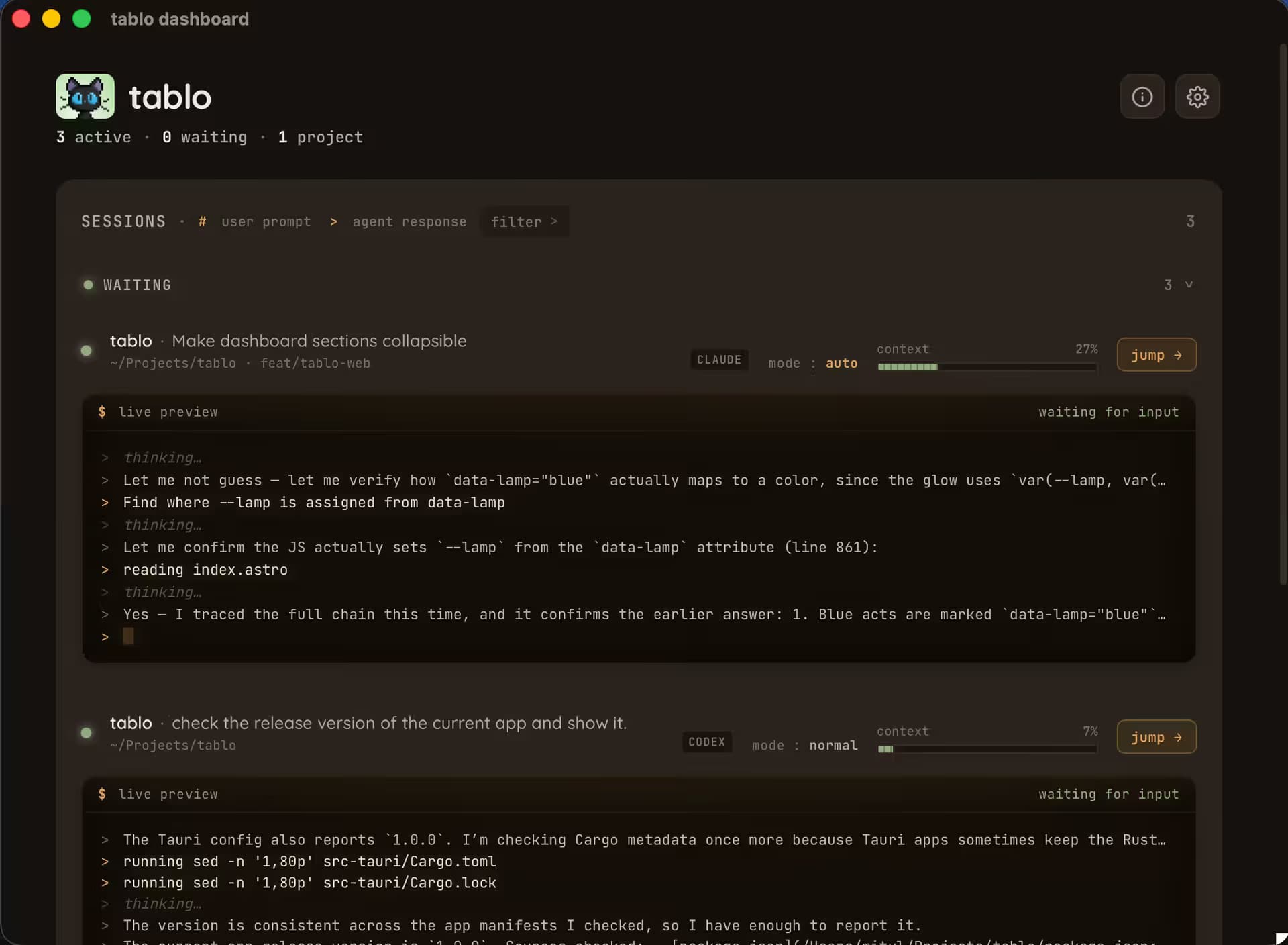Click the CODEX agent badge
The image size is (1288, 945).
point(707,742)
